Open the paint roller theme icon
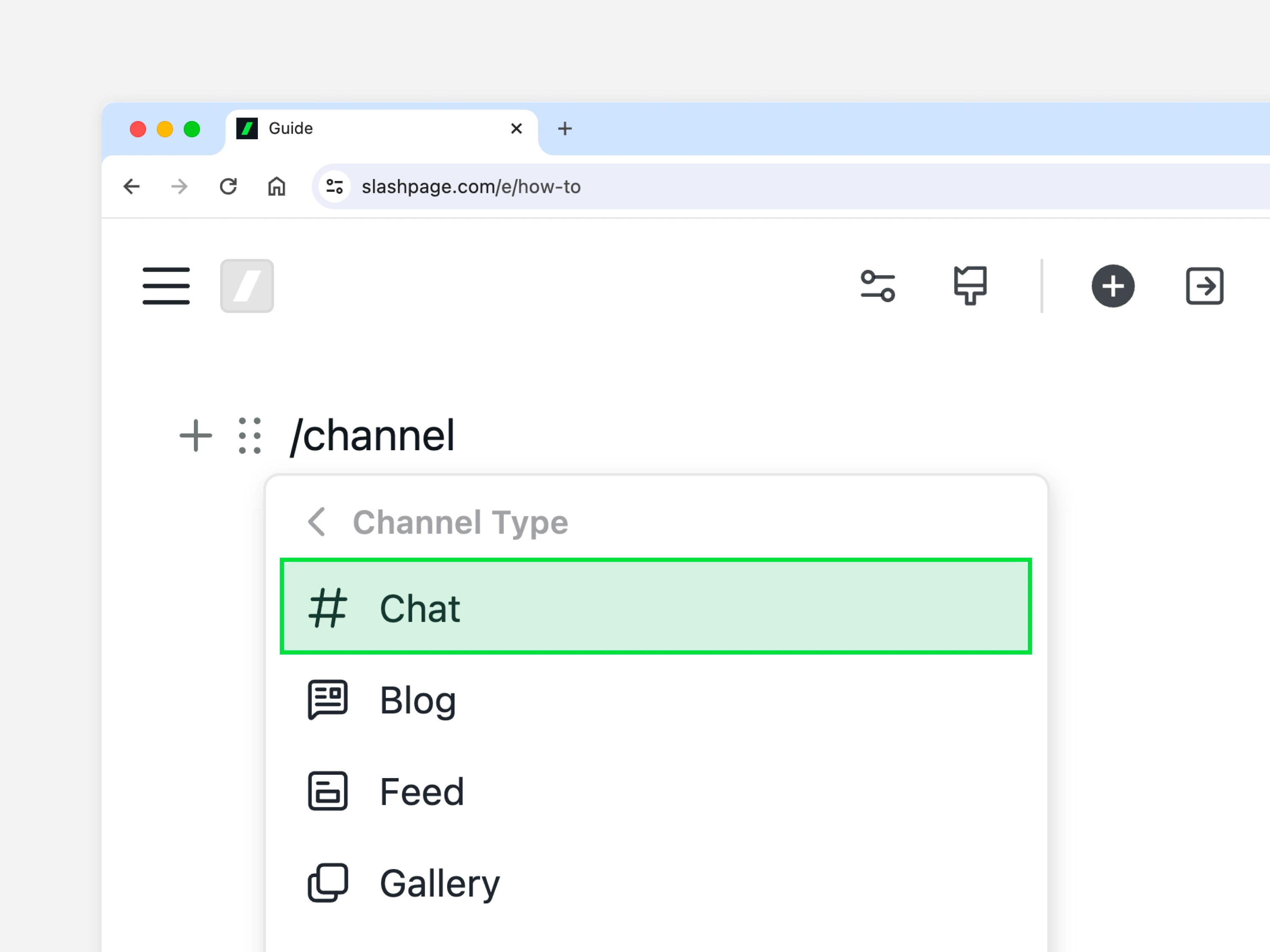 click(970, 286)
